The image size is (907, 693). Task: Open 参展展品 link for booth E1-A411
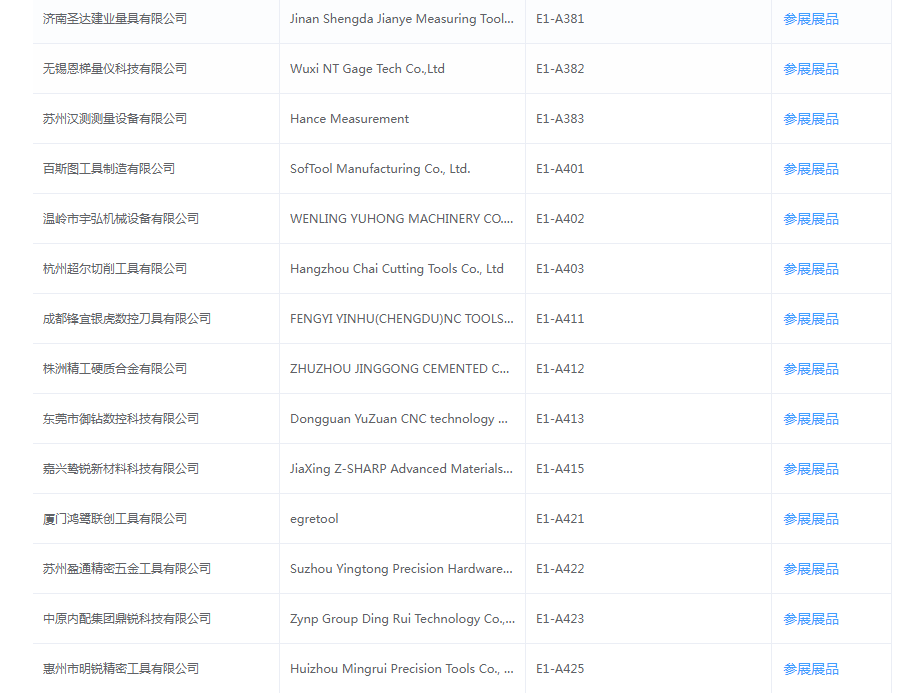click(810, 319)
